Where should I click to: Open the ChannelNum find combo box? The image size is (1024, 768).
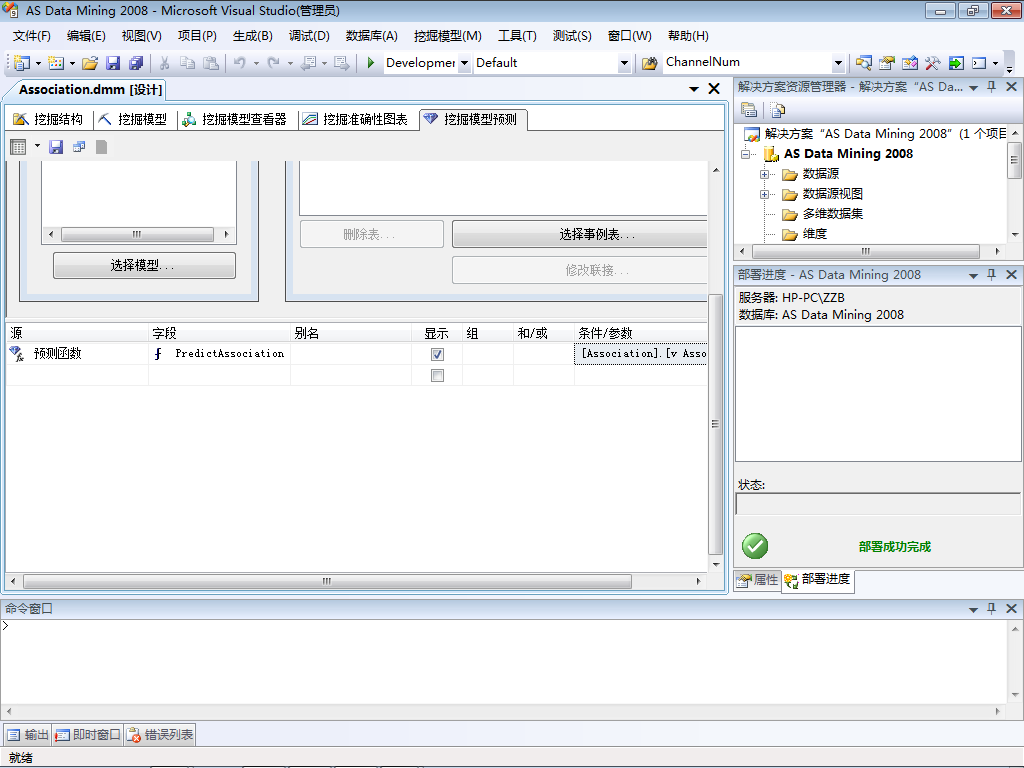click(839, 63)
